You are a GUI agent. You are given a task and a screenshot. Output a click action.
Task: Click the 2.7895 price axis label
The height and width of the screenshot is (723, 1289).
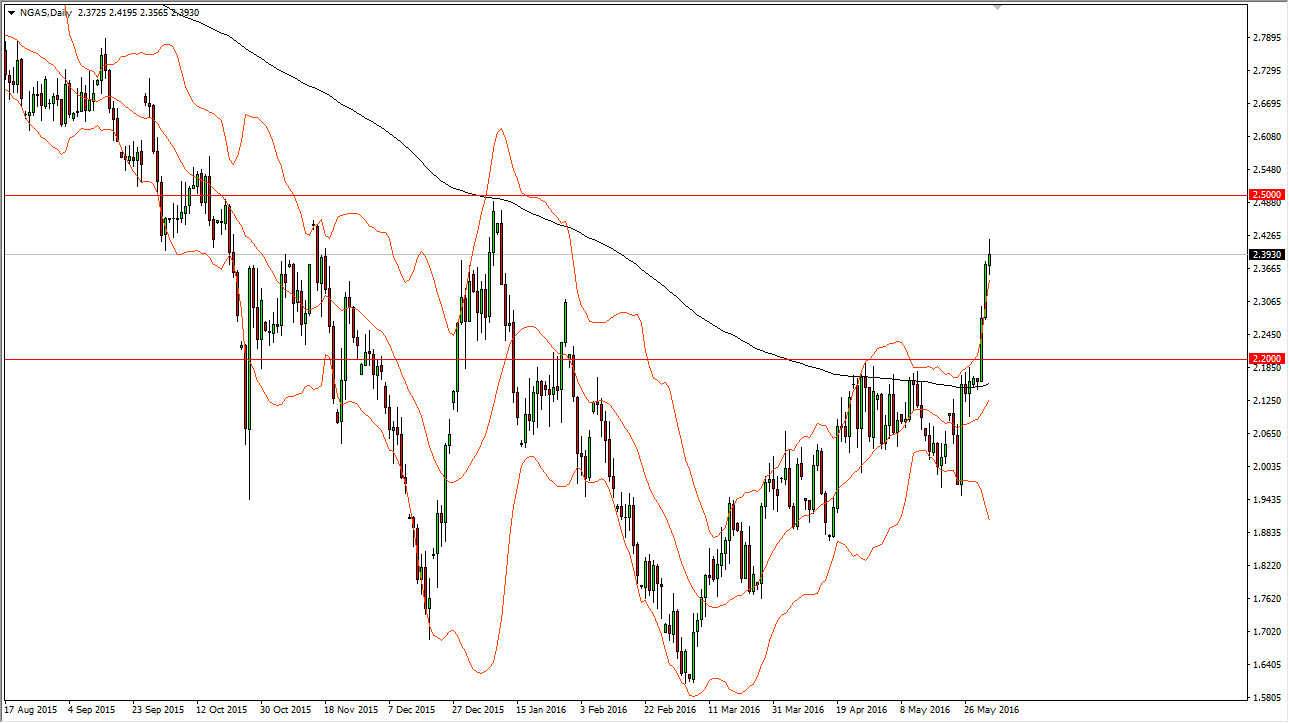coord(1266,38)
